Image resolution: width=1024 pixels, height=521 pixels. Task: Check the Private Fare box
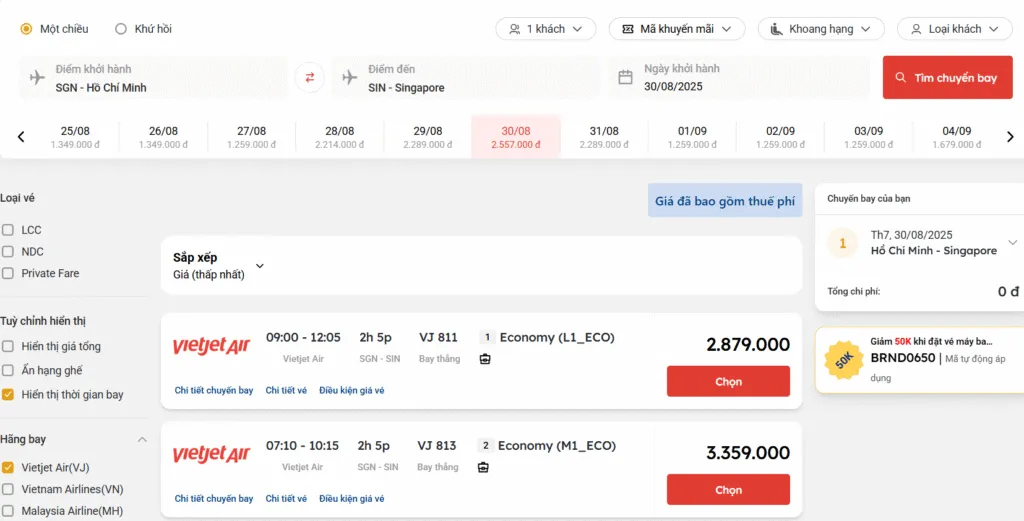click(x=8, y=273)
